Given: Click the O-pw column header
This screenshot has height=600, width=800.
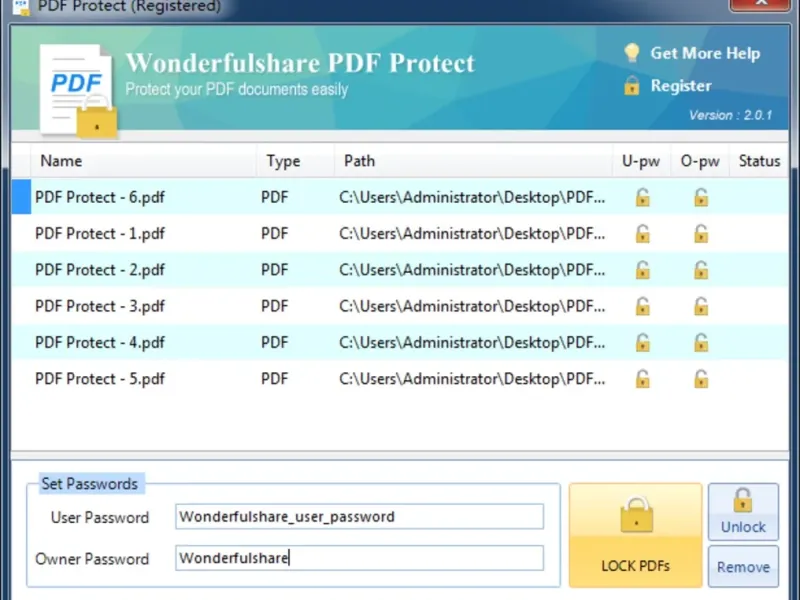Looking at the screenshot, I should coord(699,161).
